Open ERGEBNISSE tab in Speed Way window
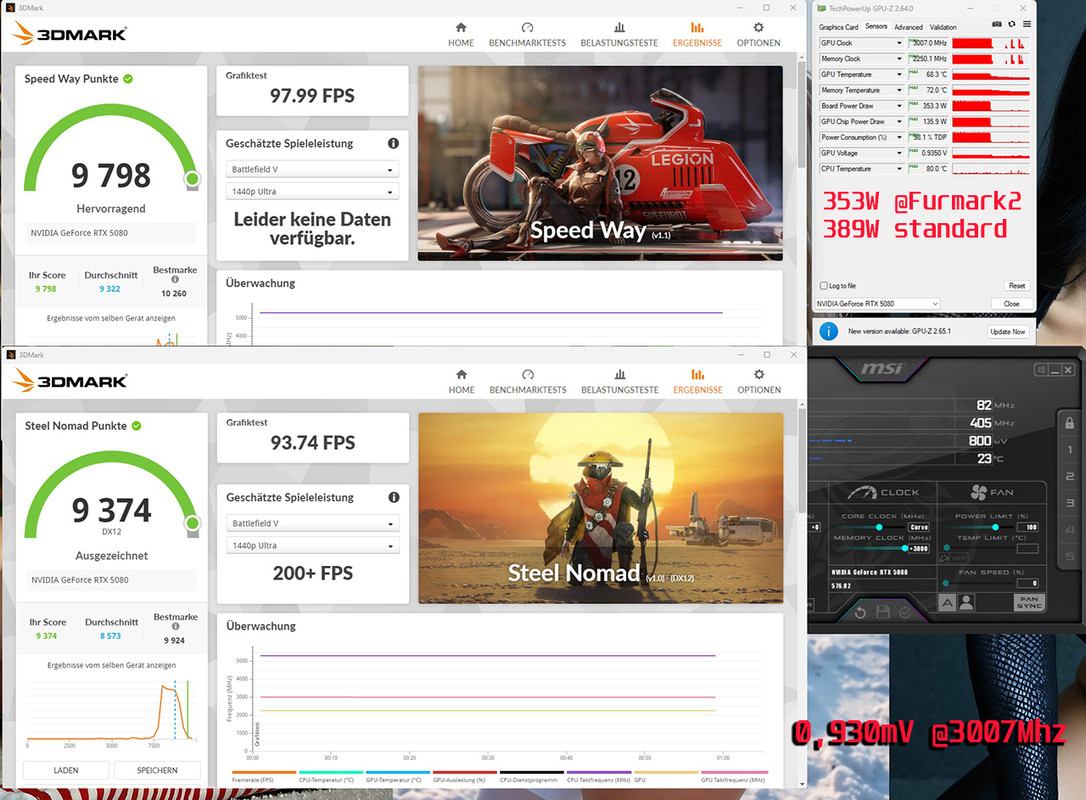The height and width of the screenshot is (800, 1086). (697, 35)
